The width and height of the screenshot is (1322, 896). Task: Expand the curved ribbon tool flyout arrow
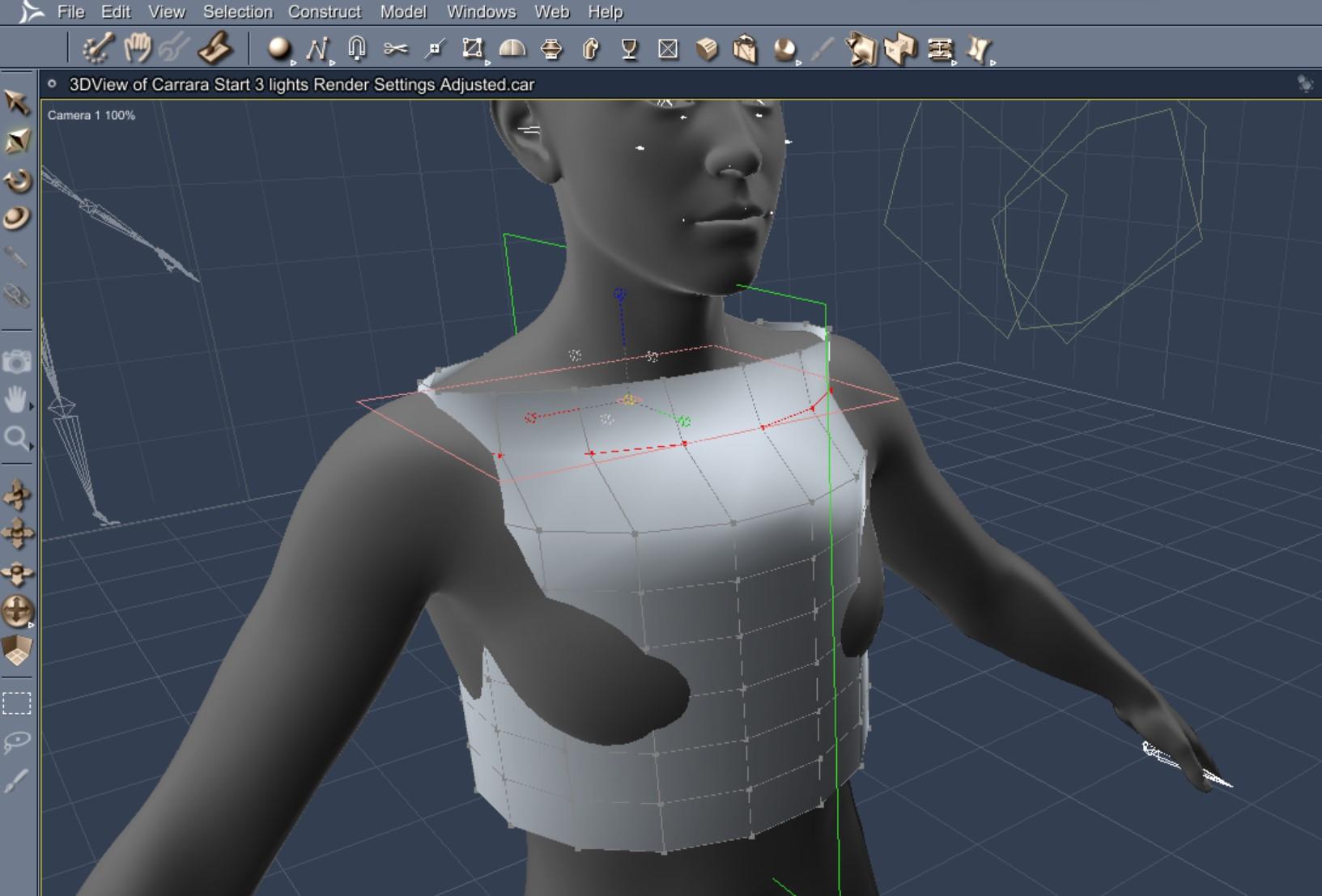click(x=993, y=62)
